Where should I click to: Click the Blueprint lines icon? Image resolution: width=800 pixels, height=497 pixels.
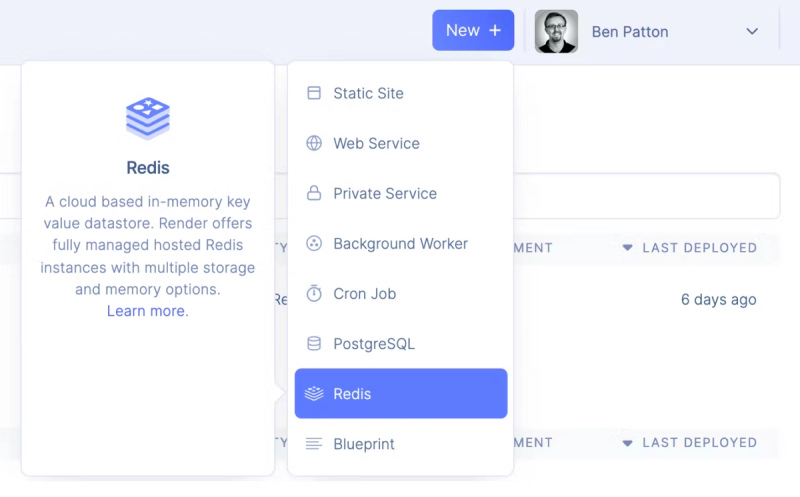[x=314, y=443]
